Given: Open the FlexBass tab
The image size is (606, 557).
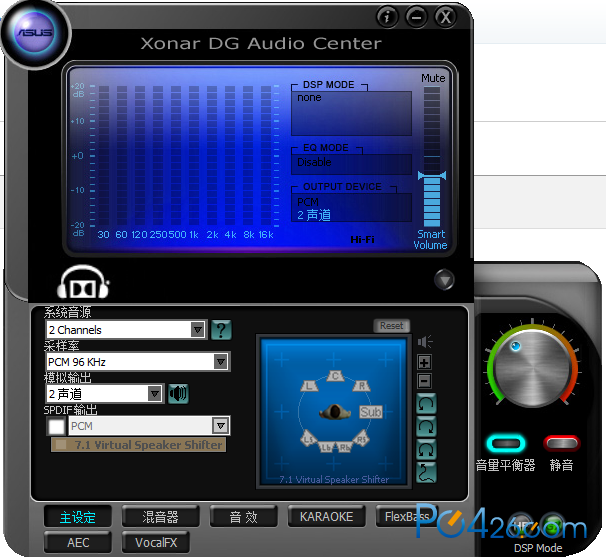Looking at the screenshot, I should click(406, 517).
